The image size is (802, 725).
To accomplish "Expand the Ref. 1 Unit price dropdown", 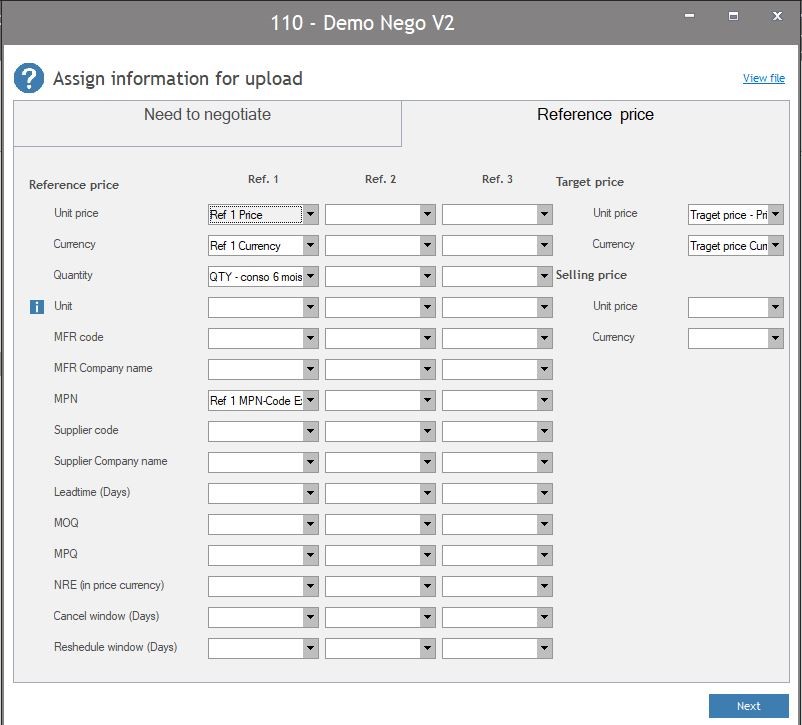I will click(x=310, y=215).
